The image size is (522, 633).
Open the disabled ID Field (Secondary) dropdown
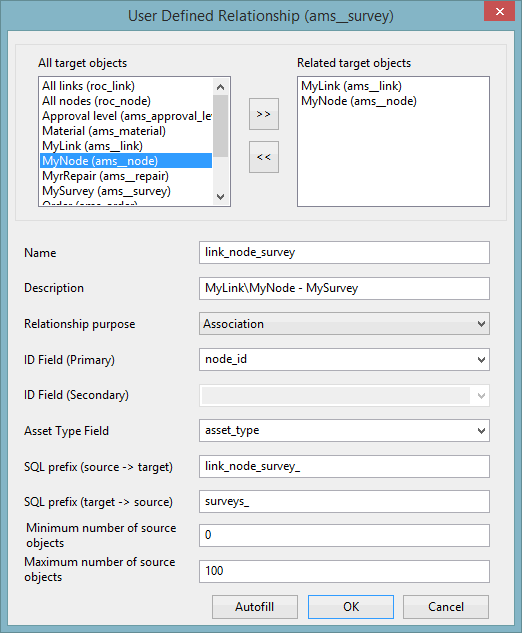point(344,395)
